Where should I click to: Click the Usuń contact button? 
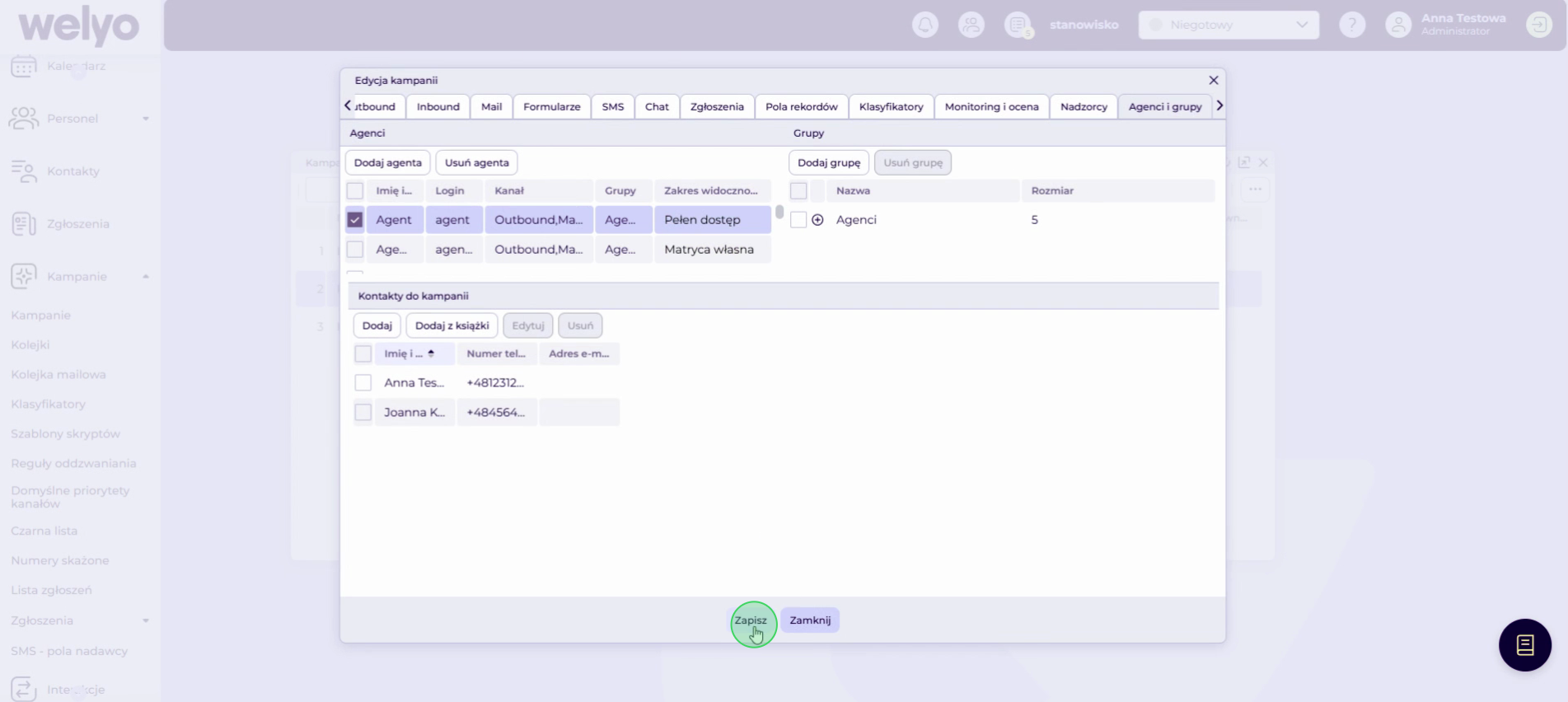pyautogui.click(x=580, y=326)
